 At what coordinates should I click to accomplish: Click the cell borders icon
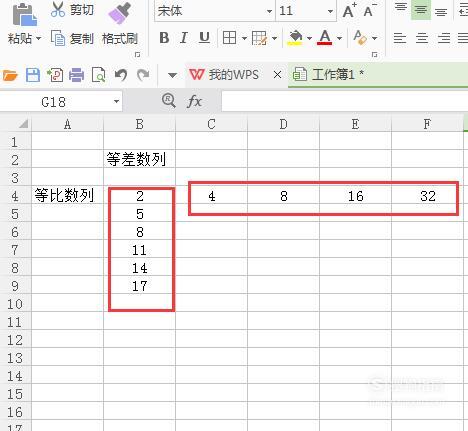[229, 38]
